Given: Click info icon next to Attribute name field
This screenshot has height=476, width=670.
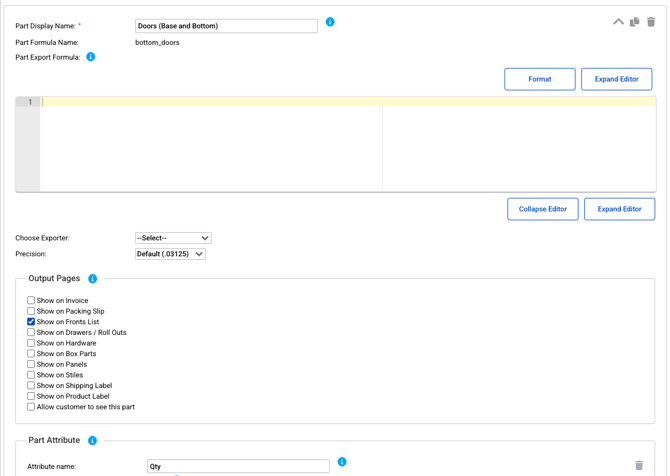Looking at the screenshot, I should [x=342, y=462].
